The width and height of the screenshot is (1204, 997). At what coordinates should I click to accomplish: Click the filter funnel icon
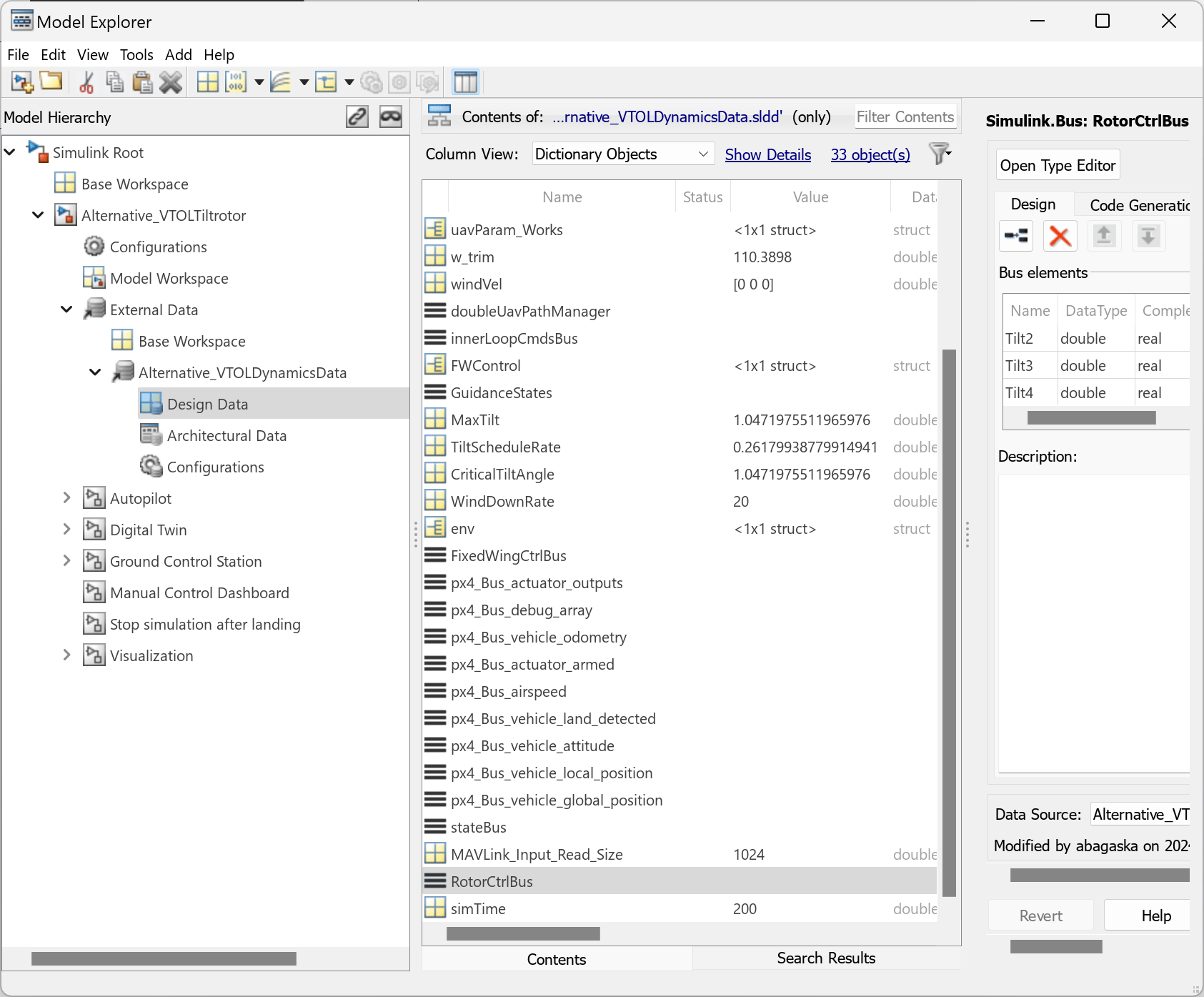click(939, 154)
